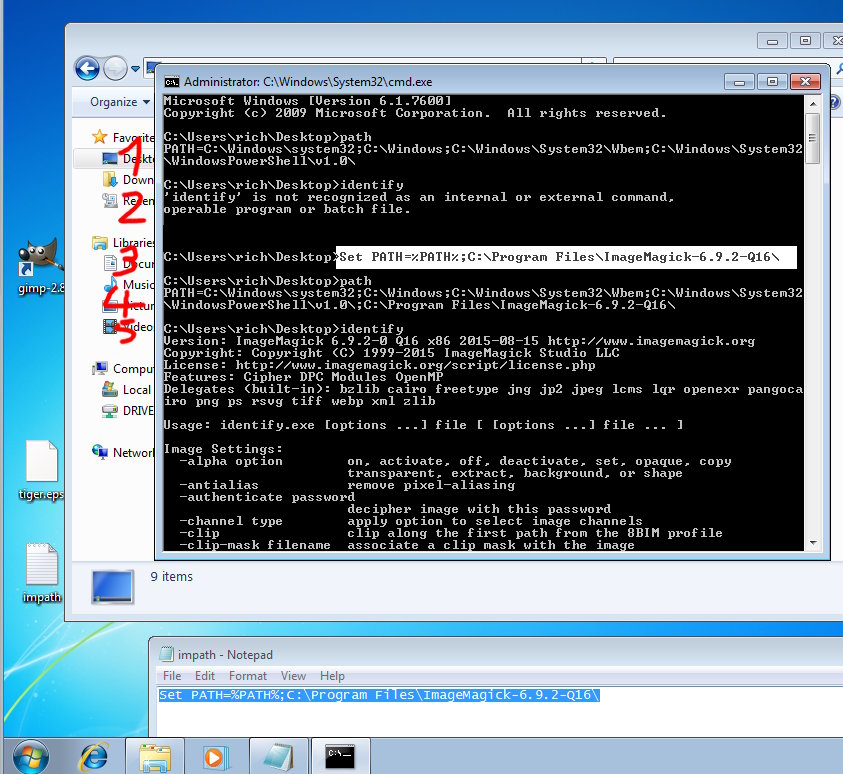This screenshot has width=843, height=774.
Task: Open the Videos library icon
Action: (110, 326)
